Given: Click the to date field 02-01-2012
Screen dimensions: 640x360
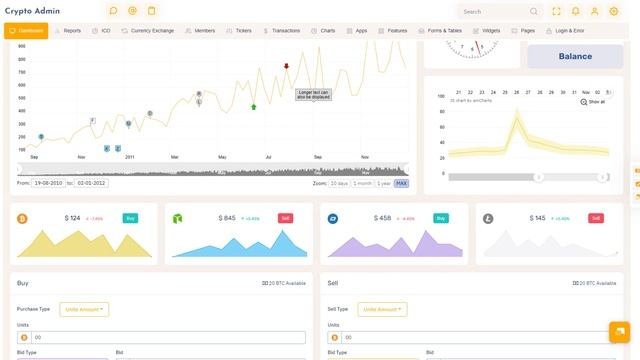Looking at the screenshot, I should click(91, 183).
